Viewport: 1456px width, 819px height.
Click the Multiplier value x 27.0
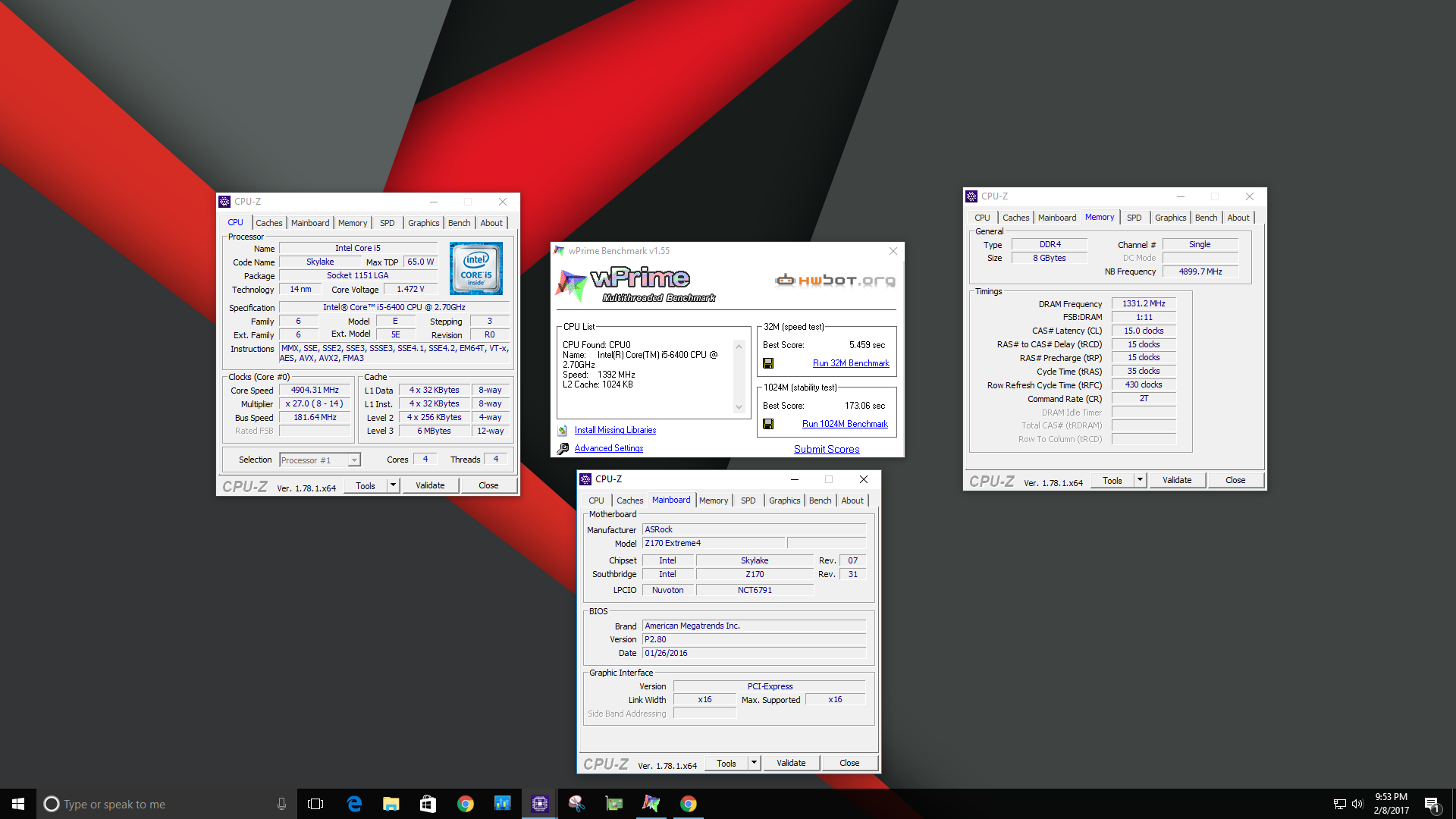(315, 403)
